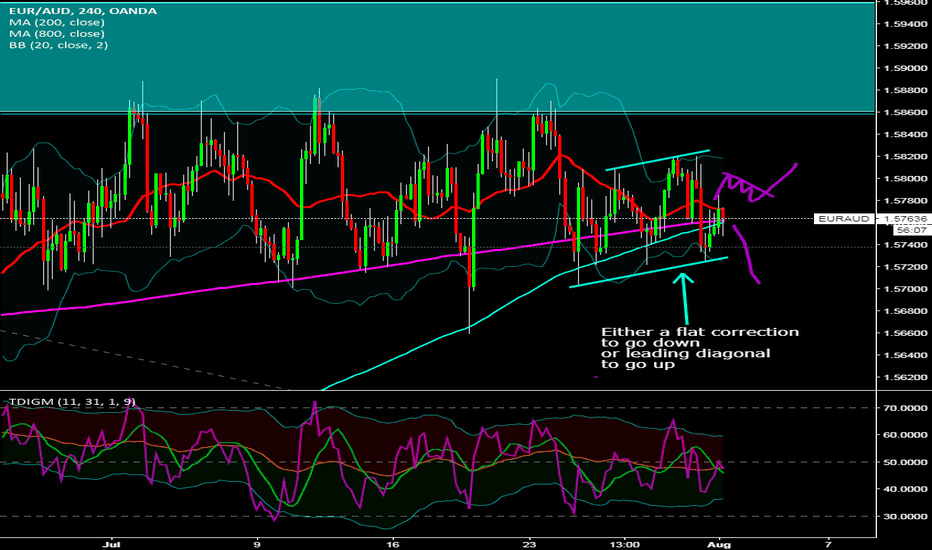Screen dimensions: 932x550
Task: Select the 'BB (20, close, 2)' indicator legend
Action: click(x=58, y=45)
